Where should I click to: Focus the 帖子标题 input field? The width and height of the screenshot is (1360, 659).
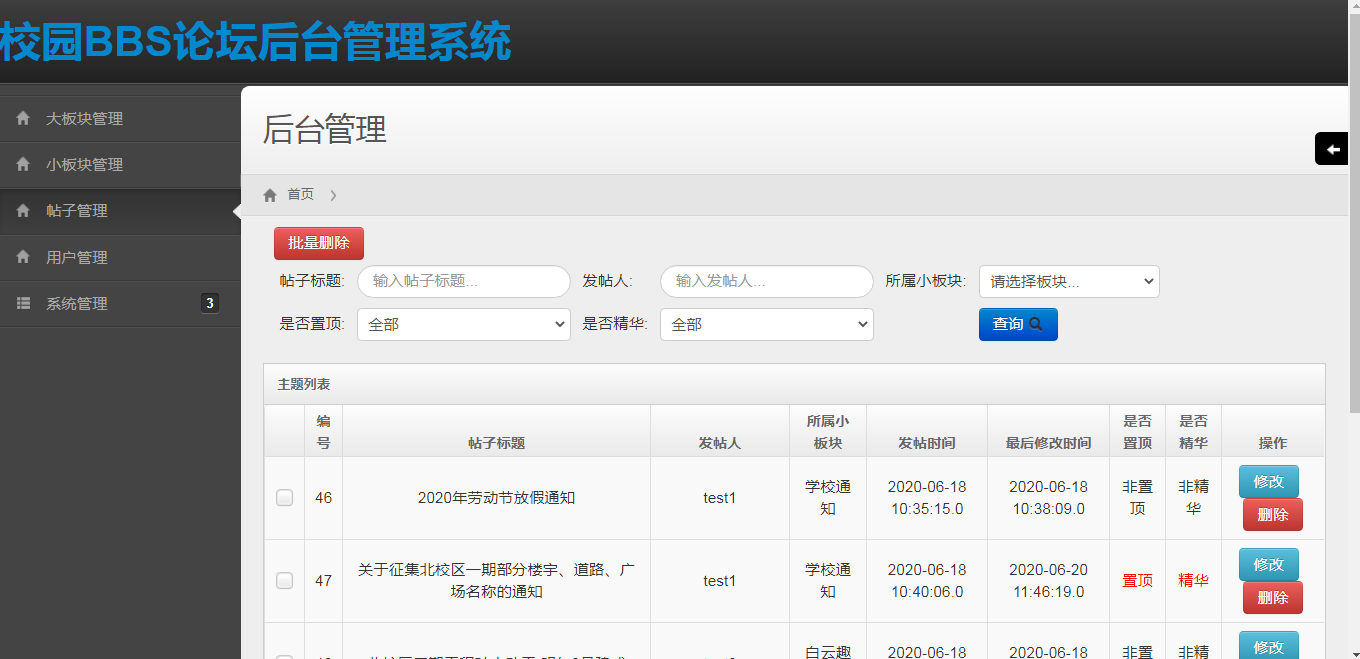coord(464,281)
